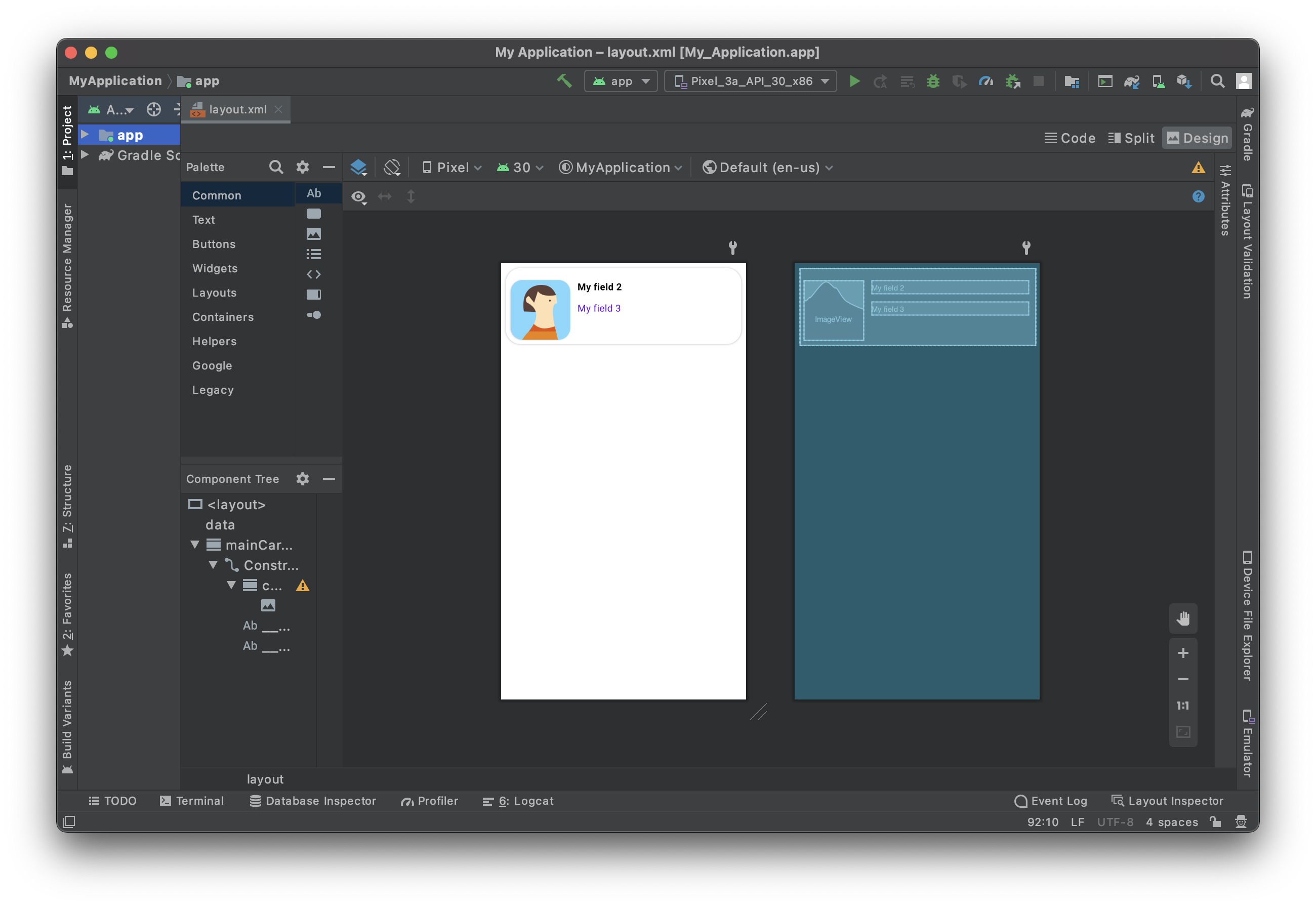Click the Zoom to Fit Screen icon
This screenshot has height=907, width=1316.
click(x=1183, y=732)
